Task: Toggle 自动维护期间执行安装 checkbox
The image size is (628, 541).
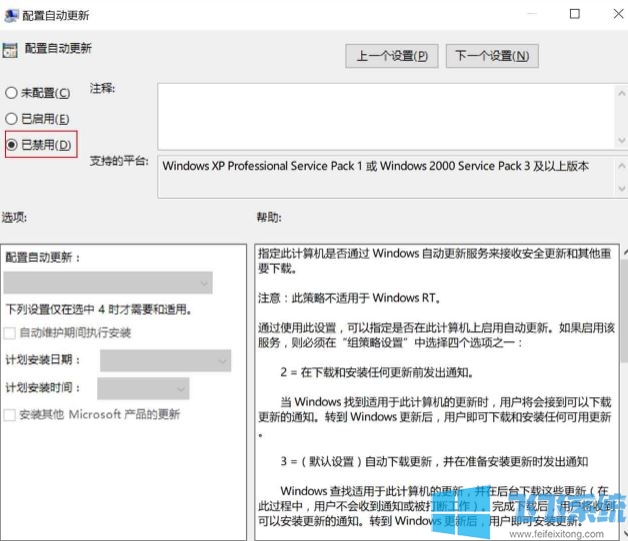Action: [x=11, y=333]
